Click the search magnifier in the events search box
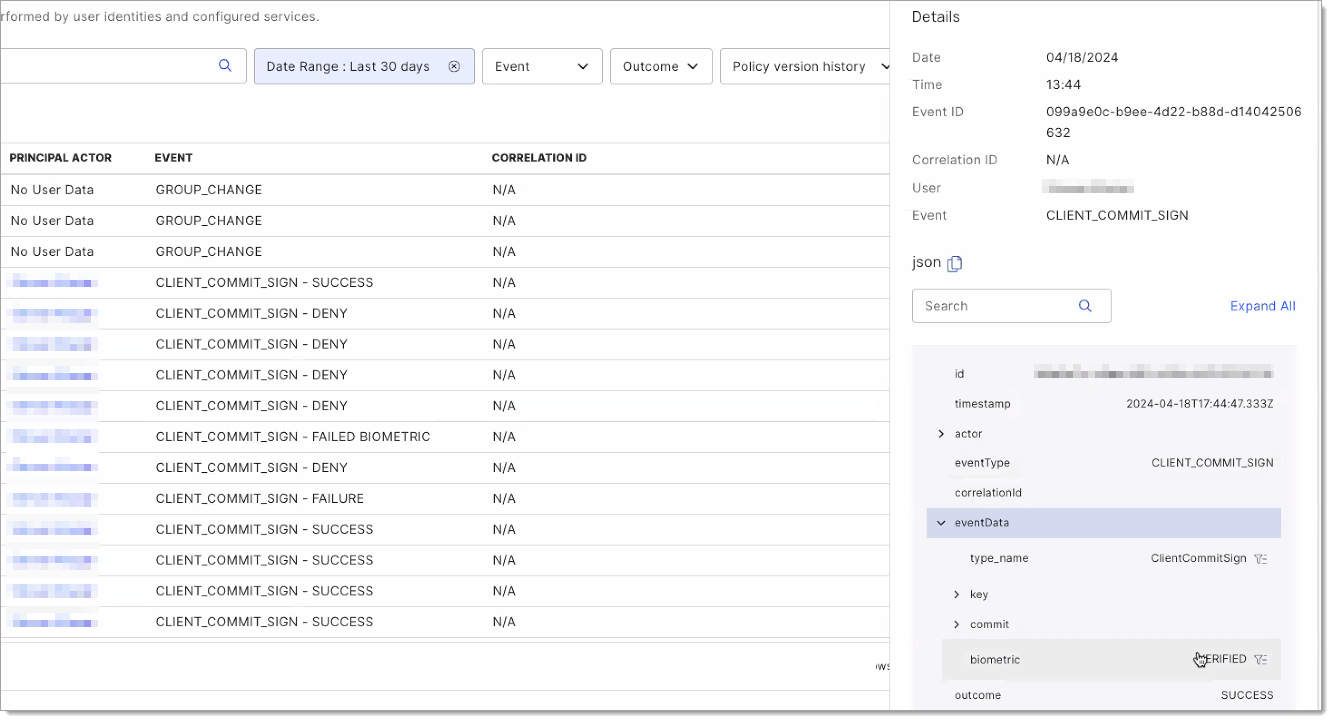1332x721 pixels. point(225,66)
